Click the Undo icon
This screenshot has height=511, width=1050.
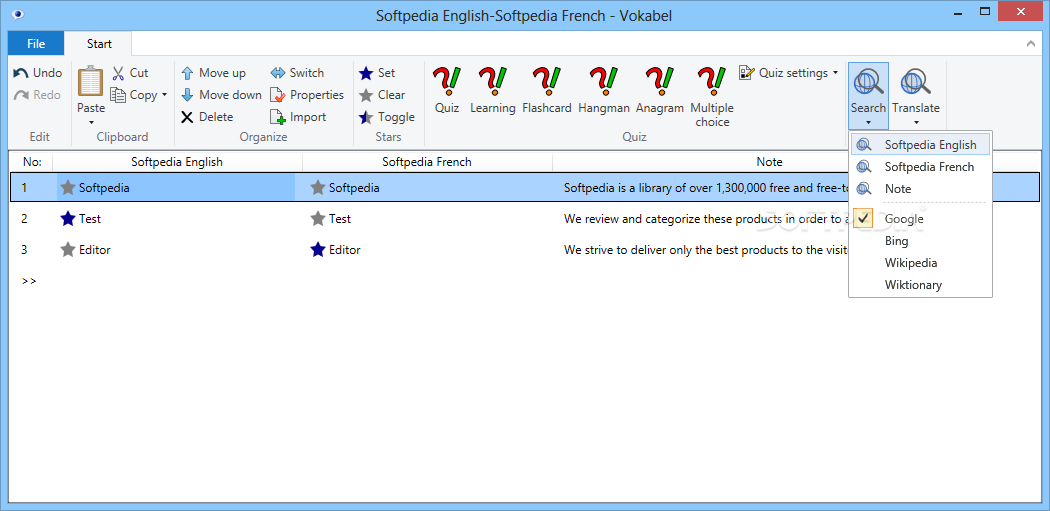[21, 73]
